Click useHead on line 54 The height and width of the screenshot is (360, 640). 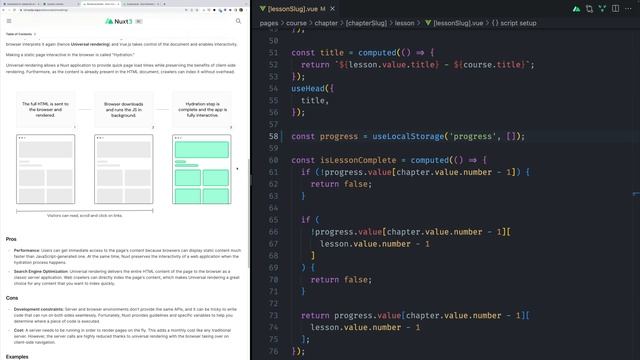click(308, 89)
